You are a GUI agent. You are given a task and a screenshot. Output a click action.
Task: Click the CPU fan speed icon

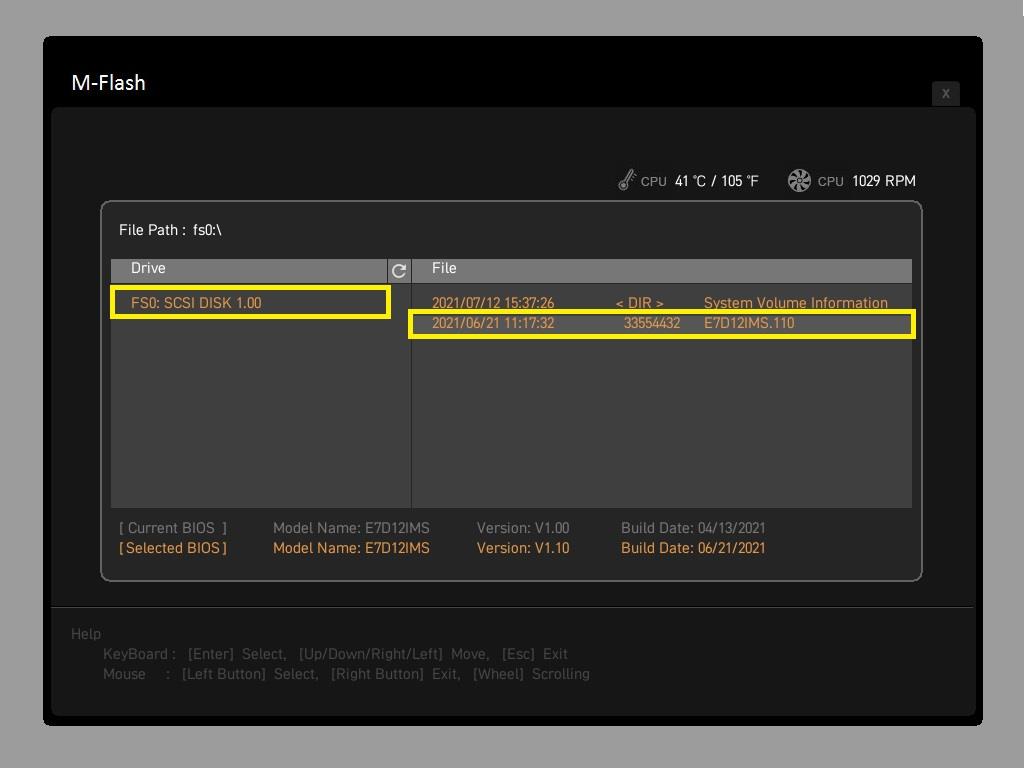(x=799, y=180)
